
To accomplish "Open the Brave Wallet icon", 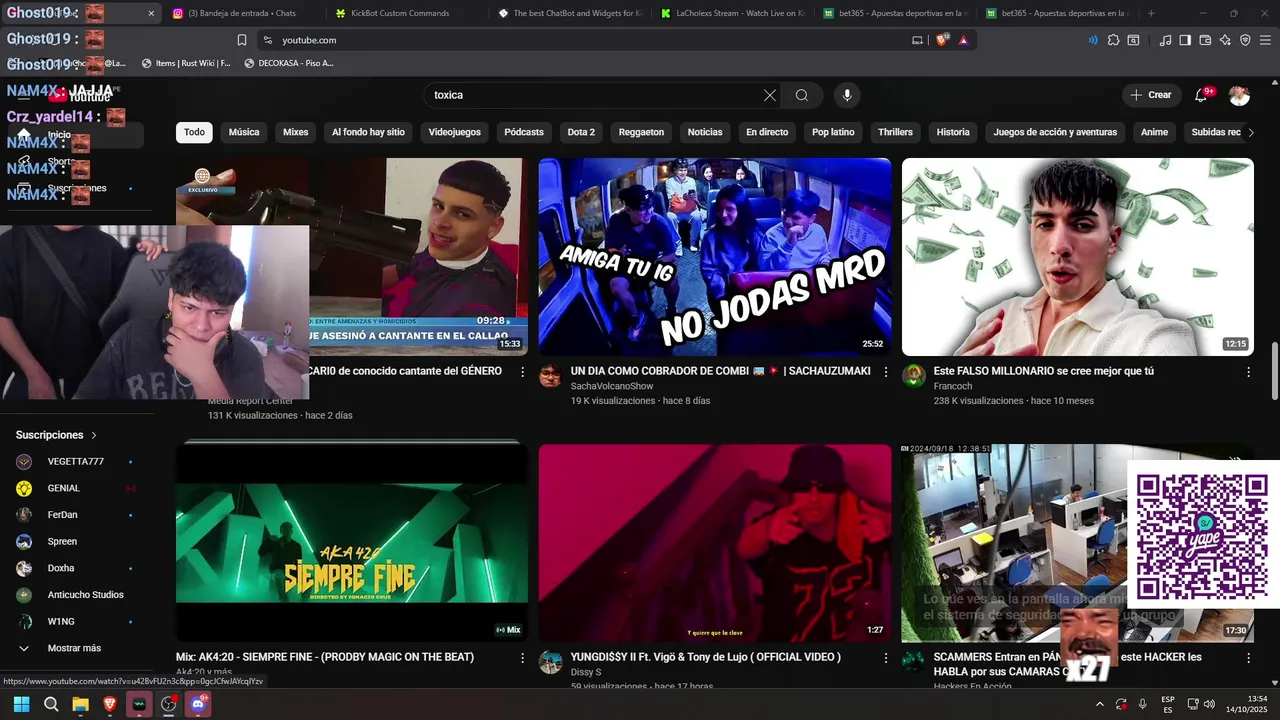I will [1205, 40].
